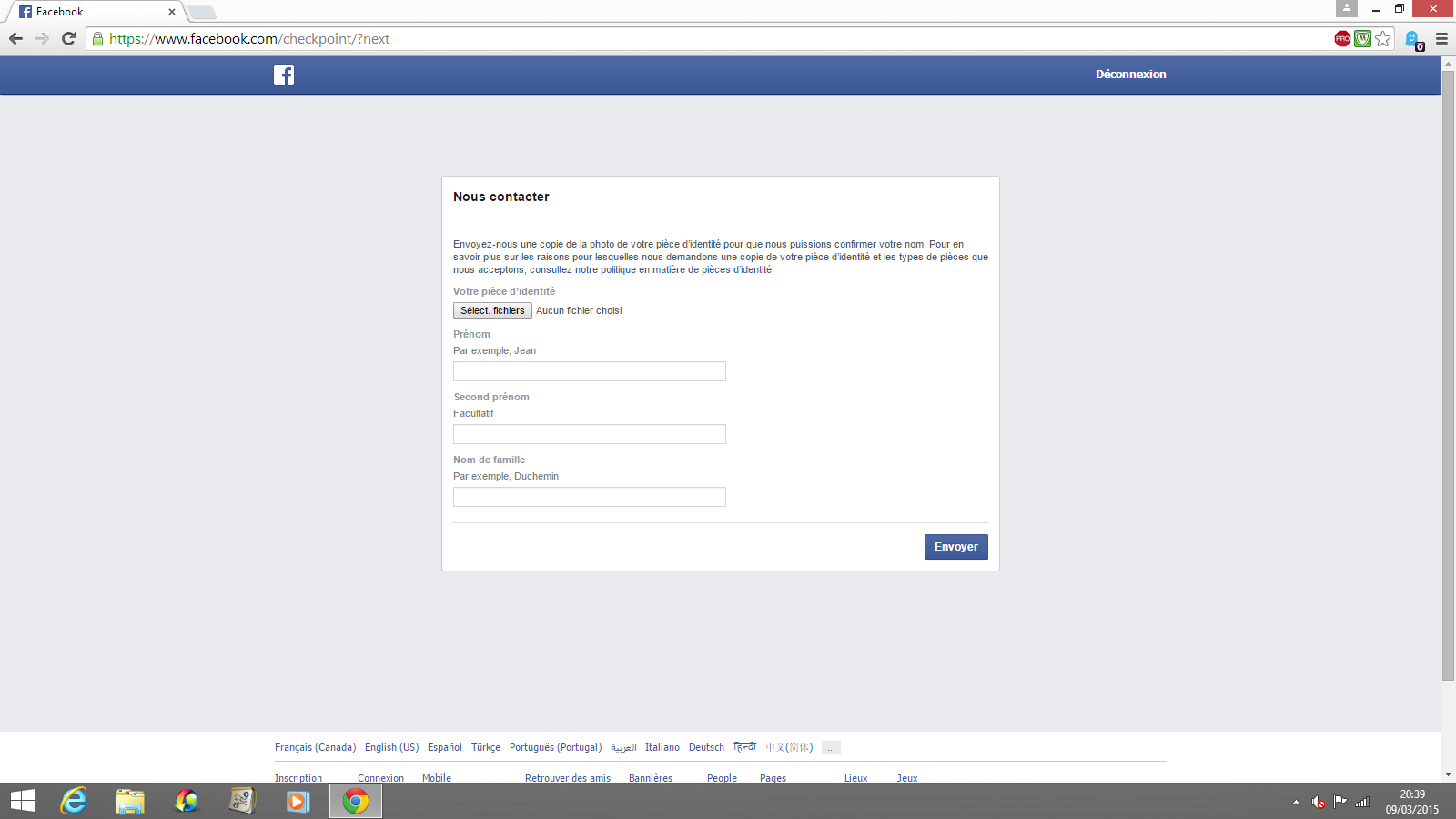Open the orange media player taskbar icon

[298, 801]
